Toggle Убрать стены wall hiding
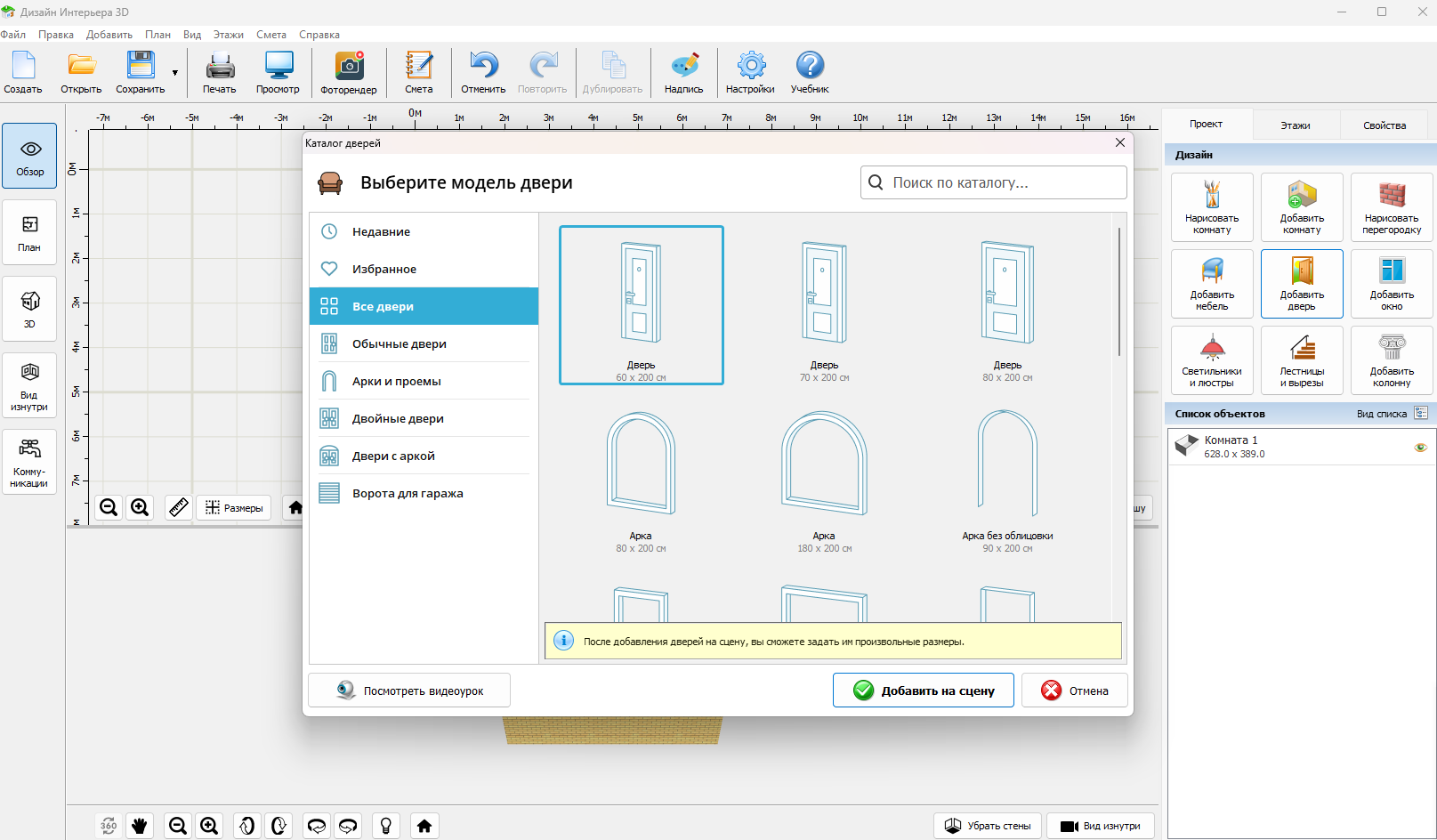Screen dimensions: 1437x840 988,826
